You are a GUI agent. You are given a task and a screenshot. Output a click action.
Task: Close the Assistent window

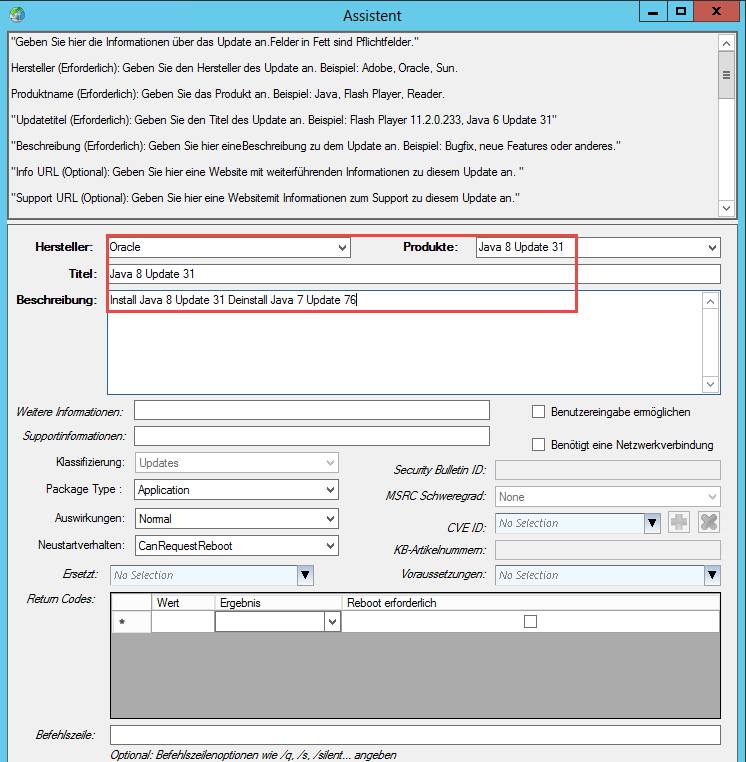[716, 12]
